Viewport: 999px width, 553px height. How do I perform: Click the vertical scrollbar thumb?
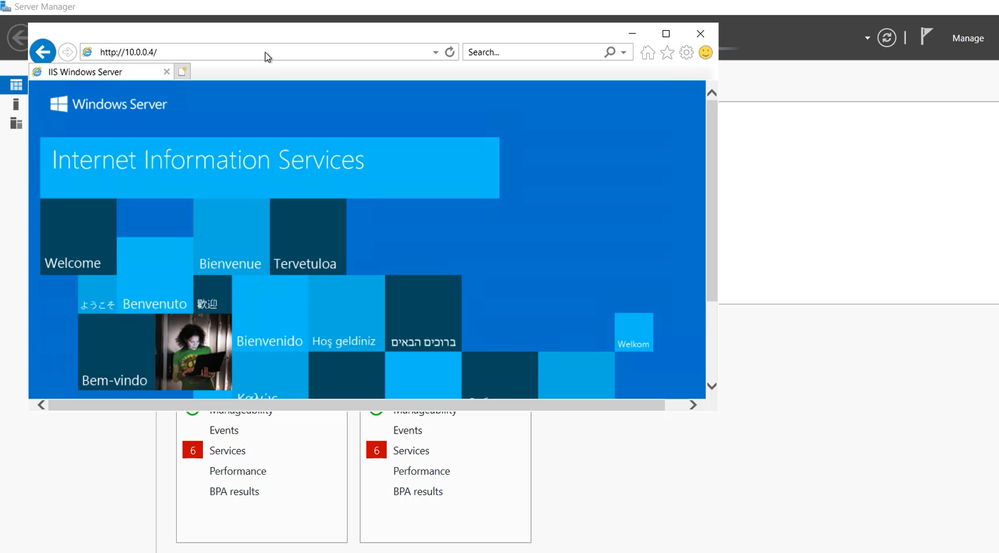point(712,201)
